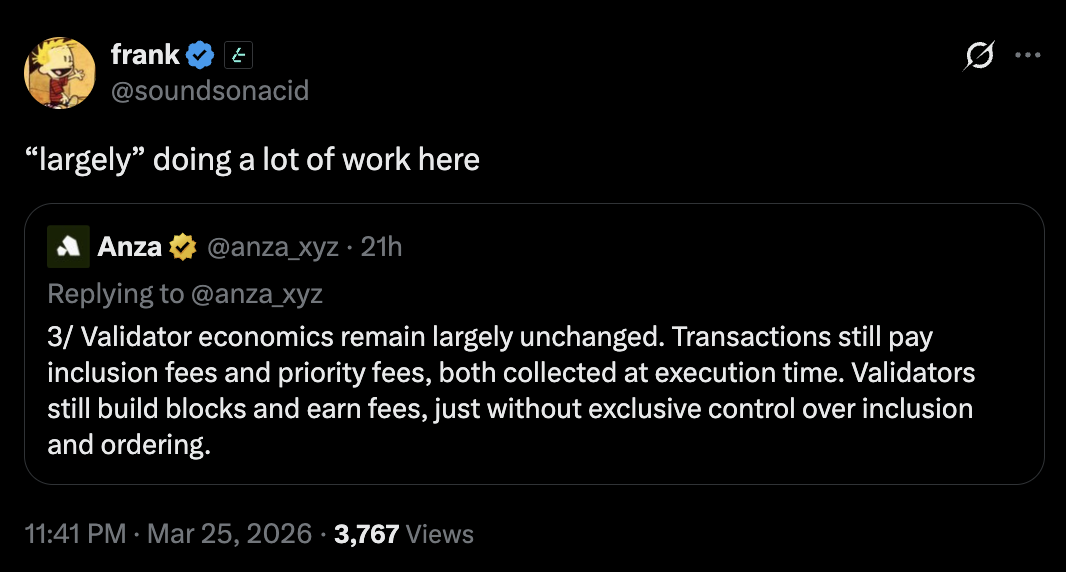
Task: Click the "Replying to" label in quote
Action: [115, 294]
